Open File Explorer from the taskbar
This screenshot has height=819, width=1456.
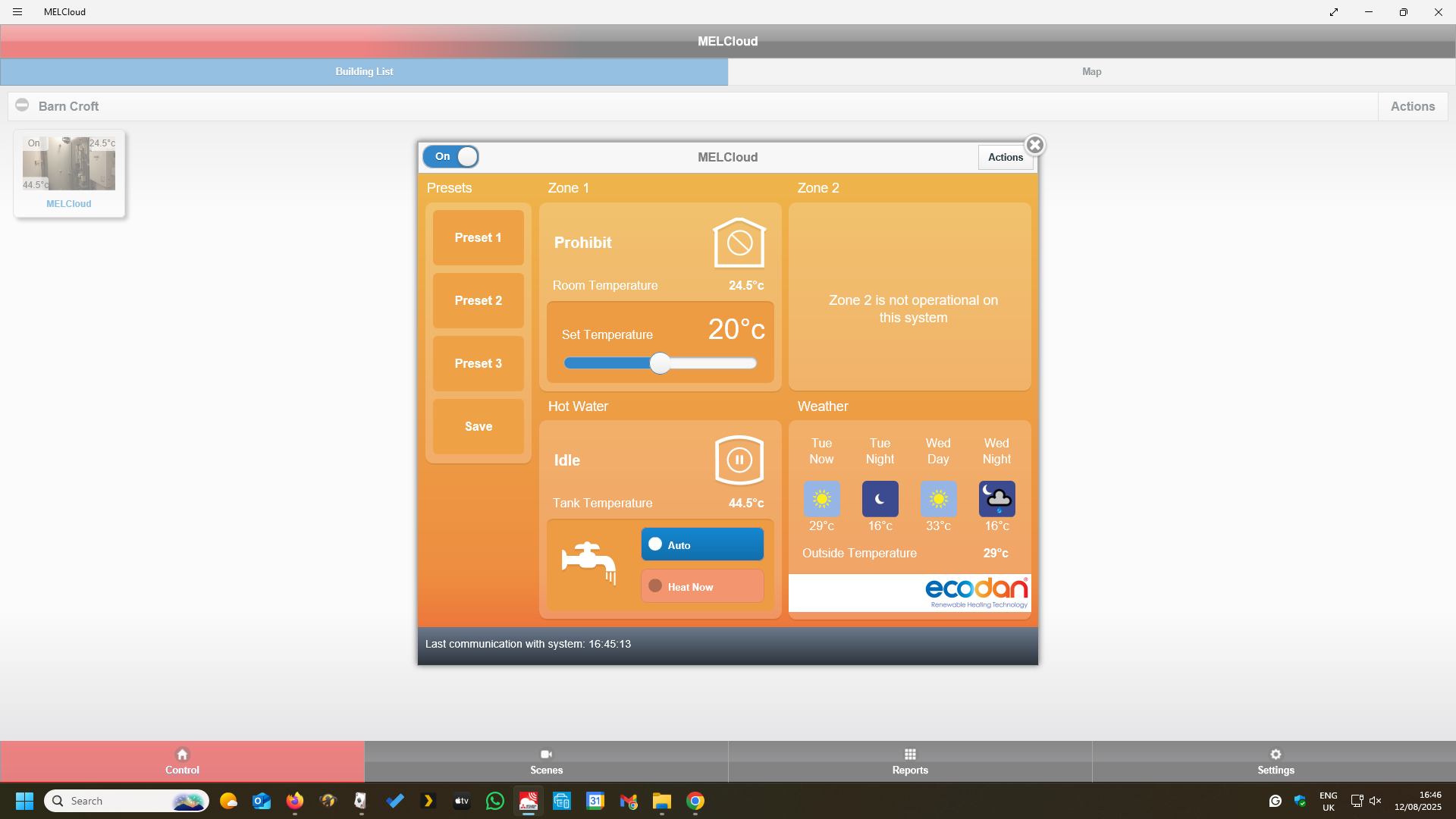(662, 801)
